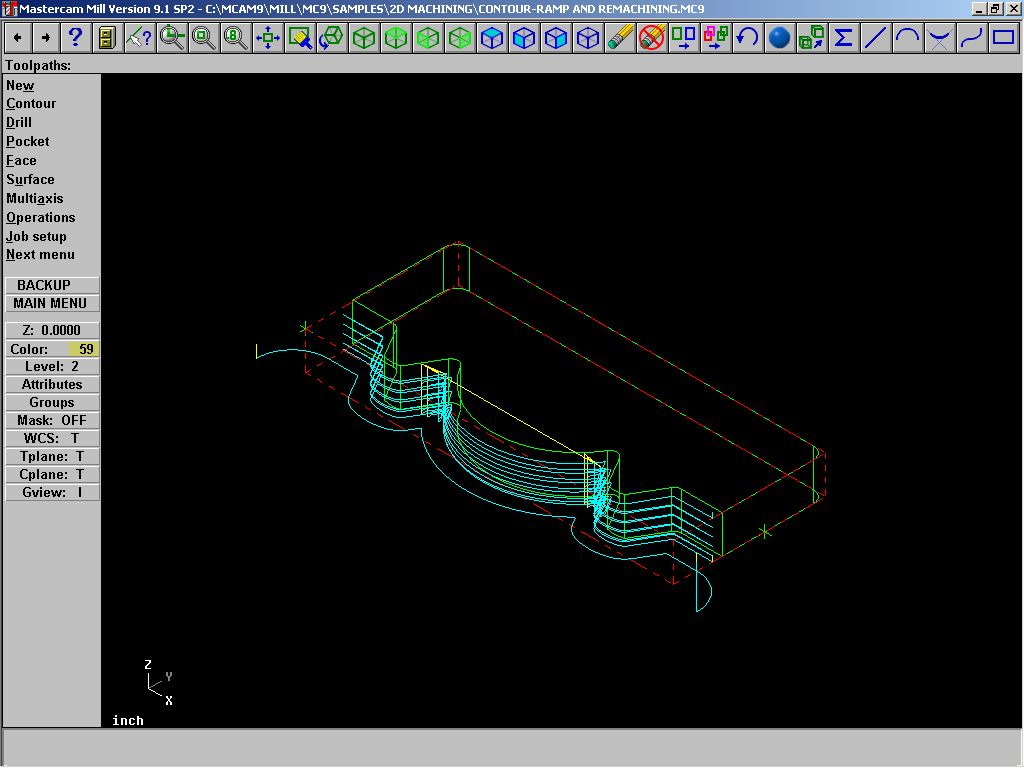Click the BACKUP button
1024x768 pixels.
52,285
